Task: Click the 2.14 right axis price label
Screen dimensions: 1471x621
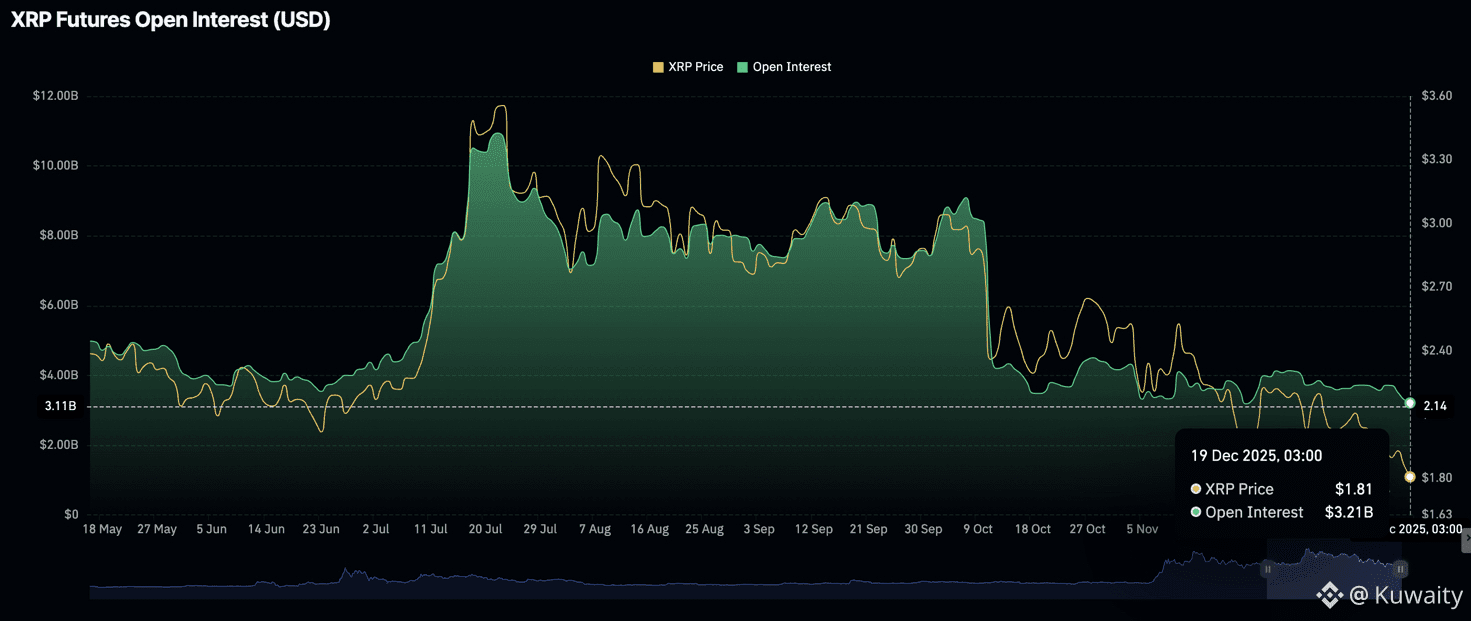Action: click(1435, 406)
